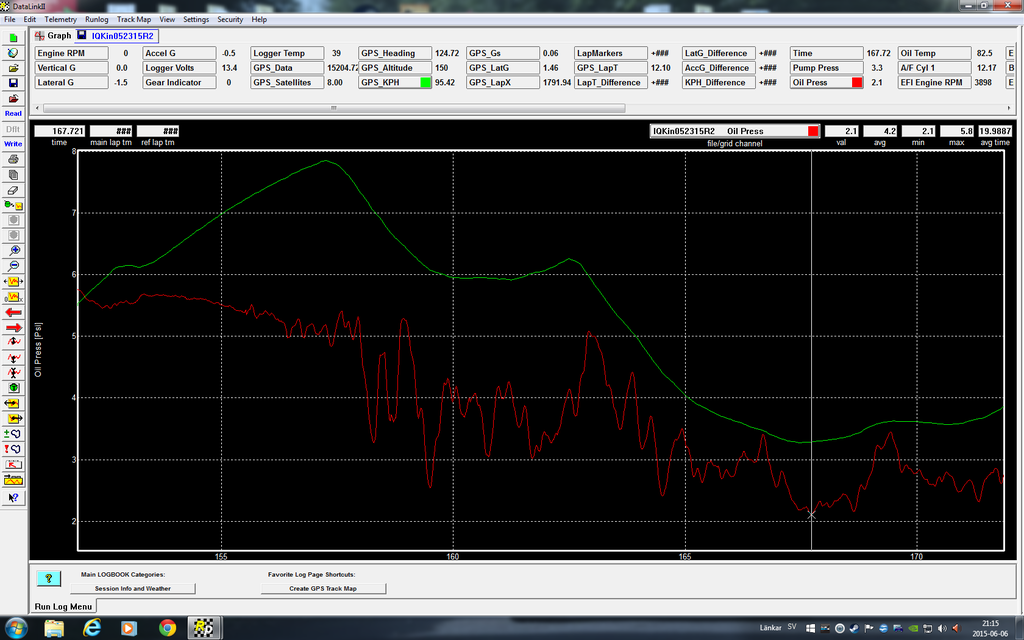Click the eraser icon in left toolbar
This screenshot has width=1024, height=640.
pos(14,189)
